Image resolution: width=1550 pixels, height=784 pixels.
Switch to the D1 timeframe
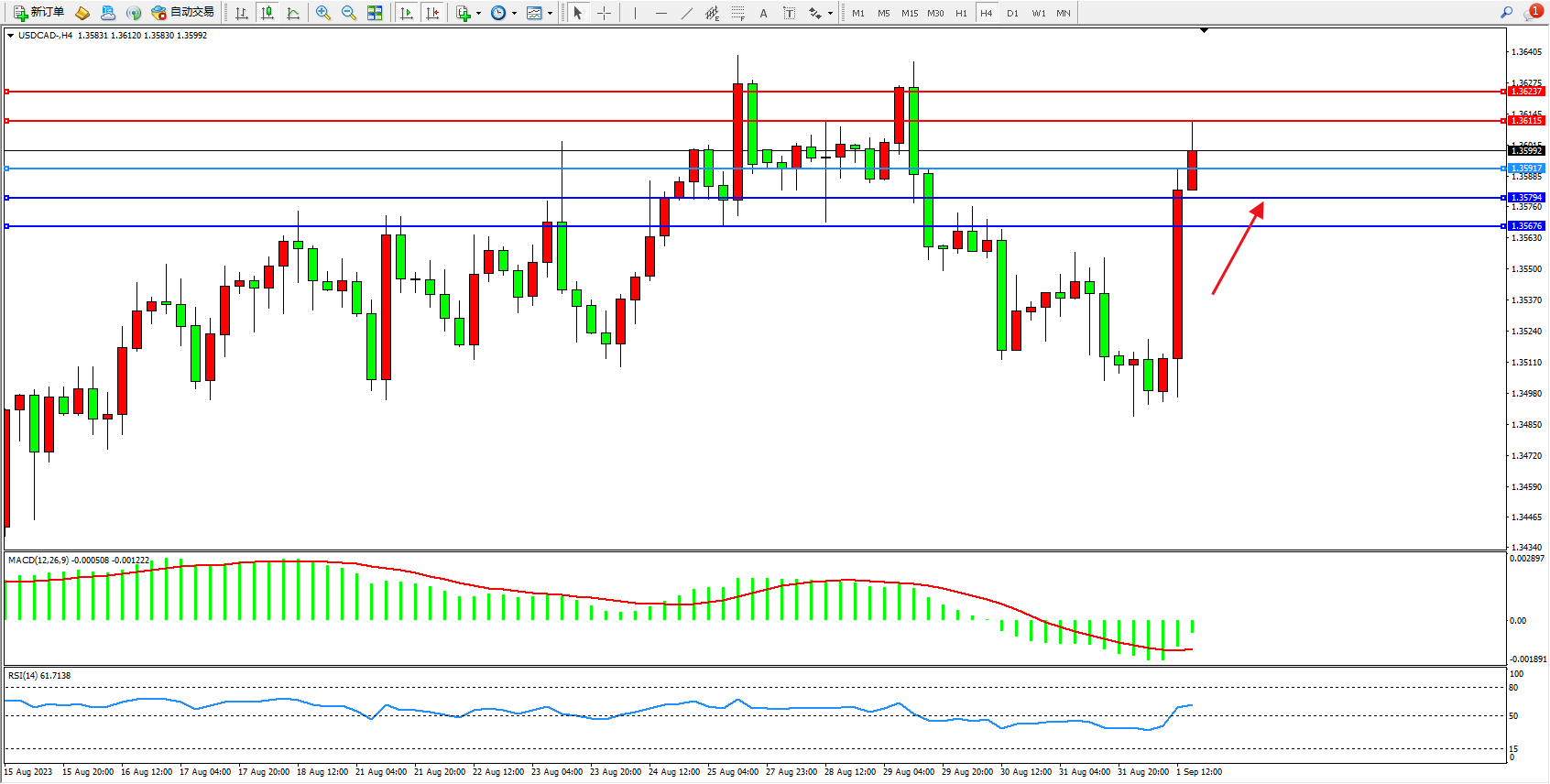pos(1012,13)
